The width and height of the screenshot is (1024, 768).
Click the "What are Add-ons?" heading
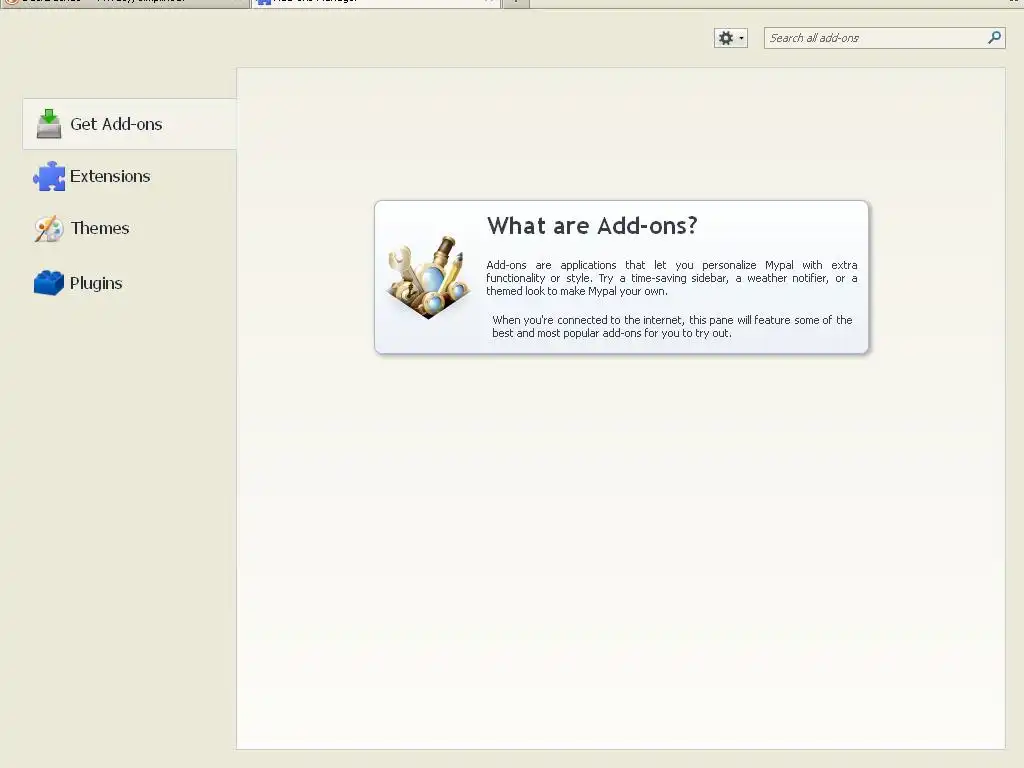592,226
